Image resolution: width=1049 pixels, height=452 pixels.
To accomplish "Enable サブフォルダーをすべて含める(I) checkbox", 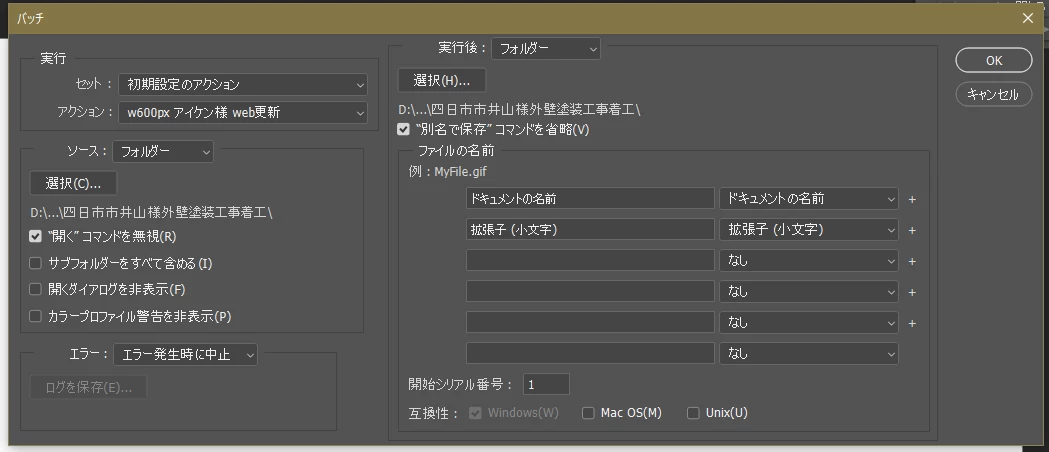I will click(x=35, y=263).
